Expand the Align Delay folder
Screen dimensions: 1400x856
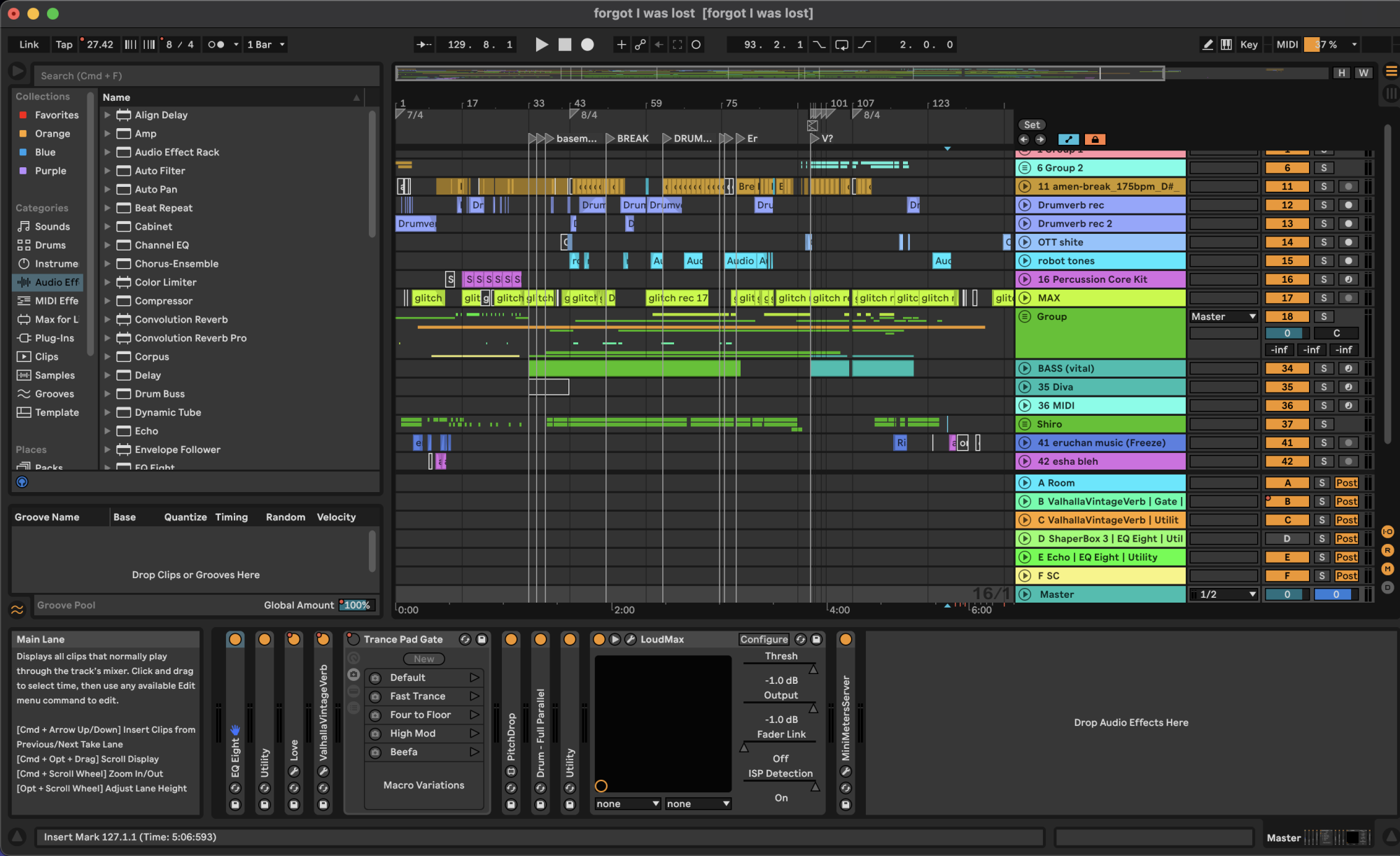click(107, 115)
